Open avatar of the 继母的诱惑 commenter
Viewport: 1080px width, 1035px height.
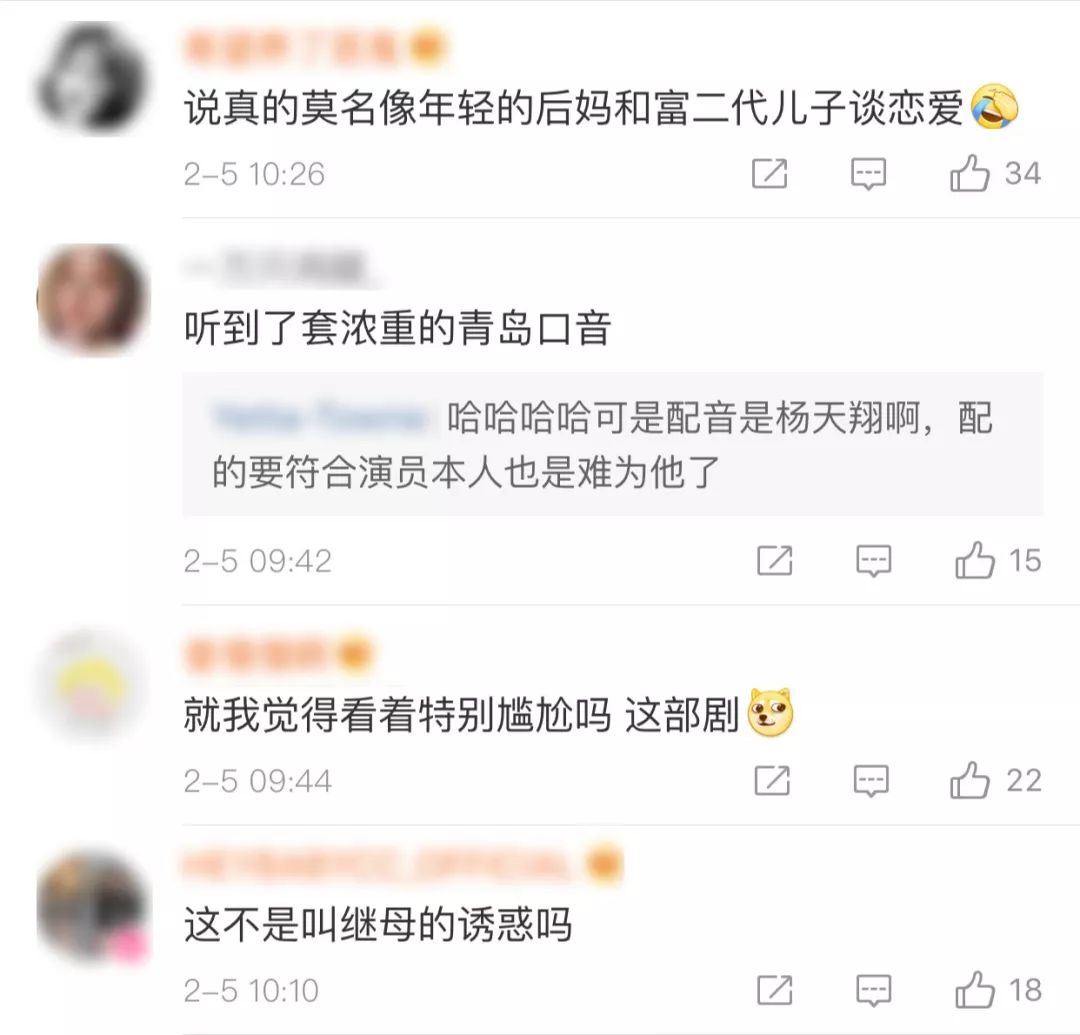tap(92, 906)
